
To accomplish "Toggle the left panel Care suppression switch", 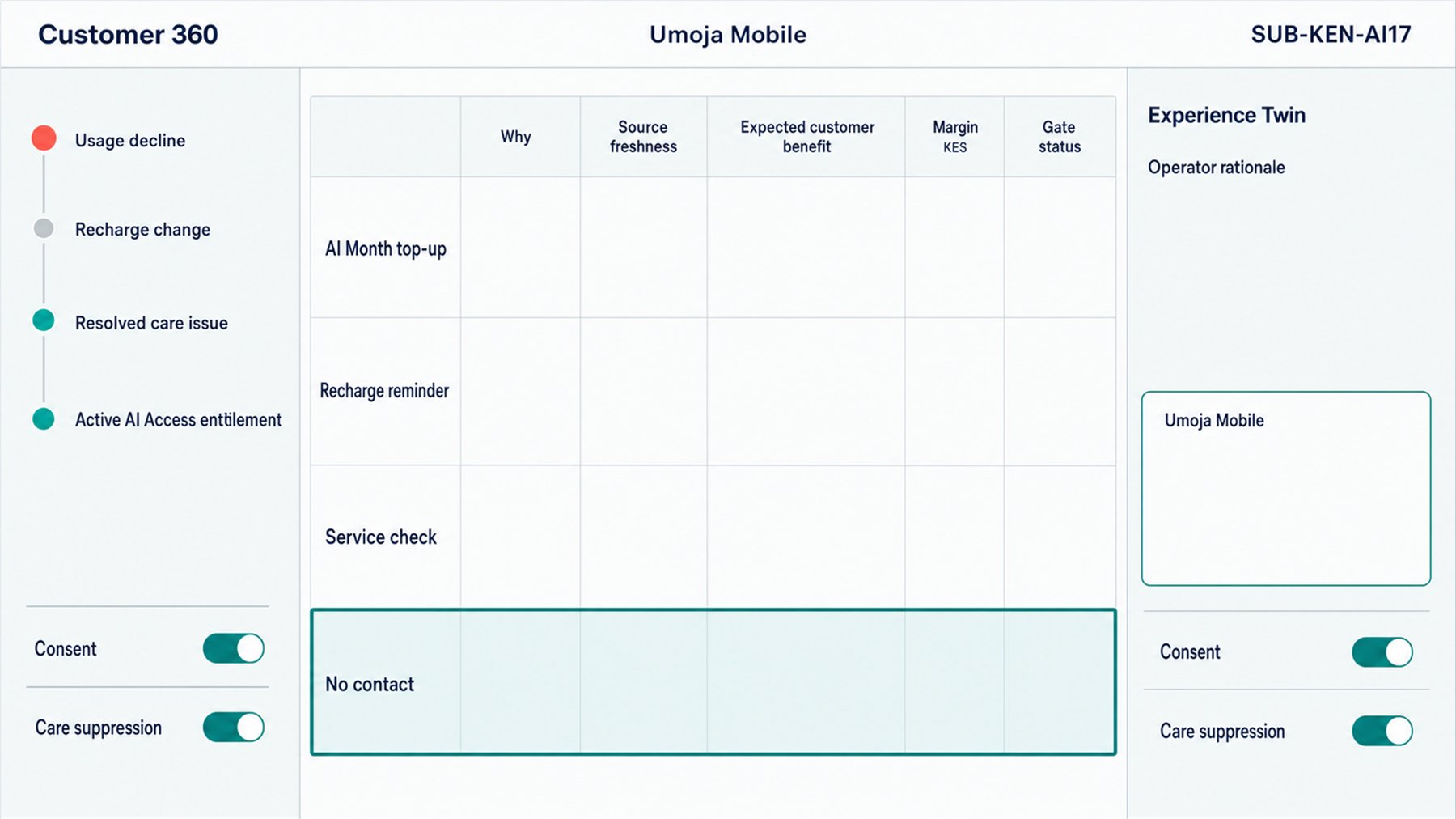I will pyautogui.click(x=234, y=727).
